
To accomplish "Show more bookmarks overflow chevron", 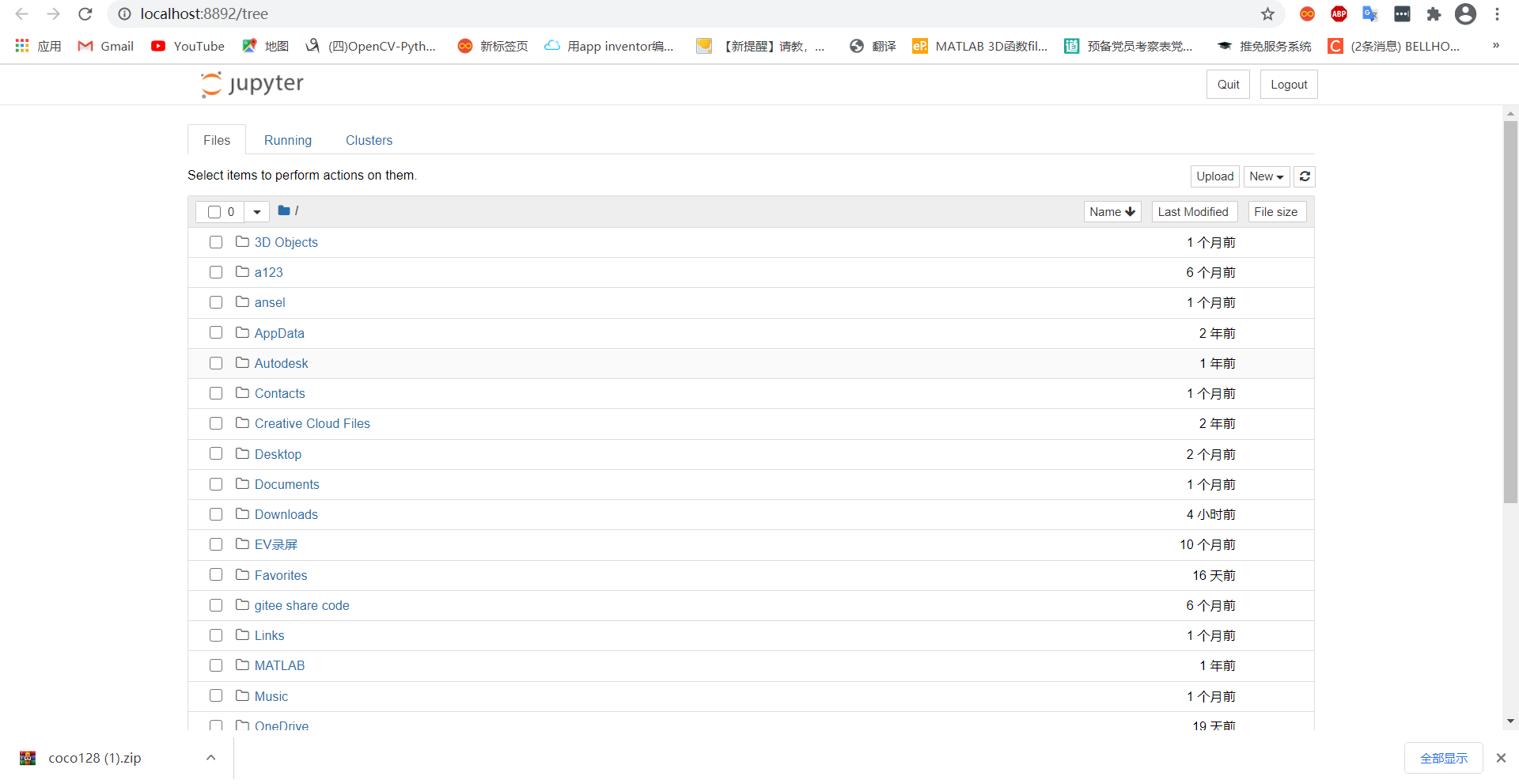I will [x=1496, y=45].
